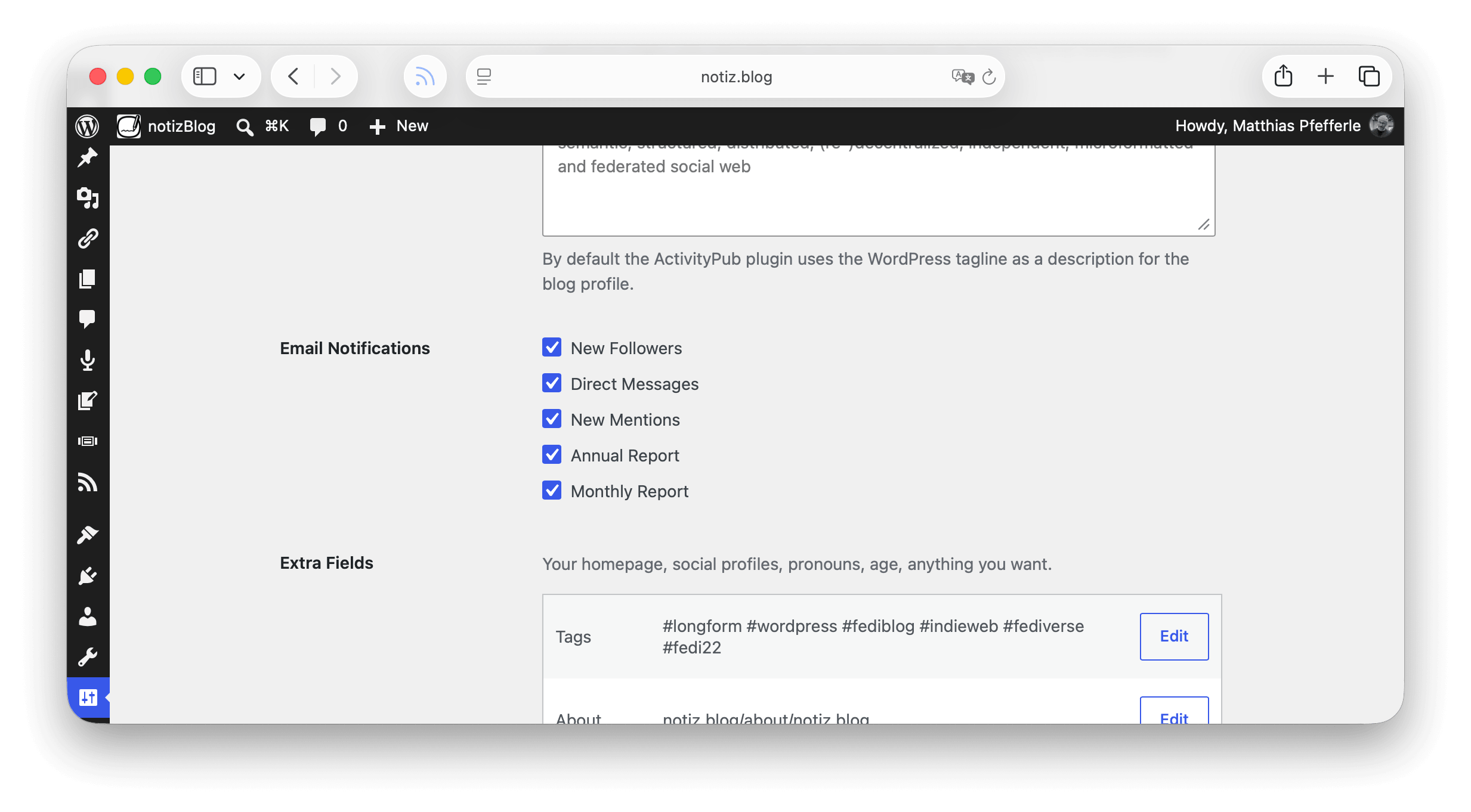Open the New content menu
1471x812 pixels.
[398, 126]
